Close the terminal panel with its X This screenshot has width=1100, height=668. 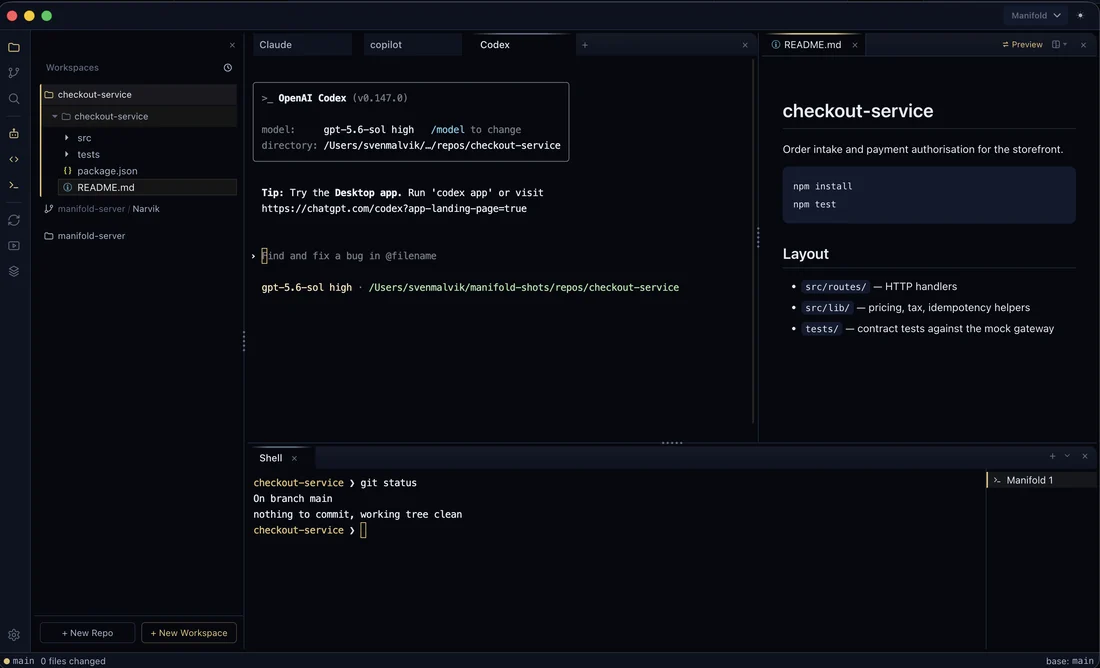(x=1085, y=457)
